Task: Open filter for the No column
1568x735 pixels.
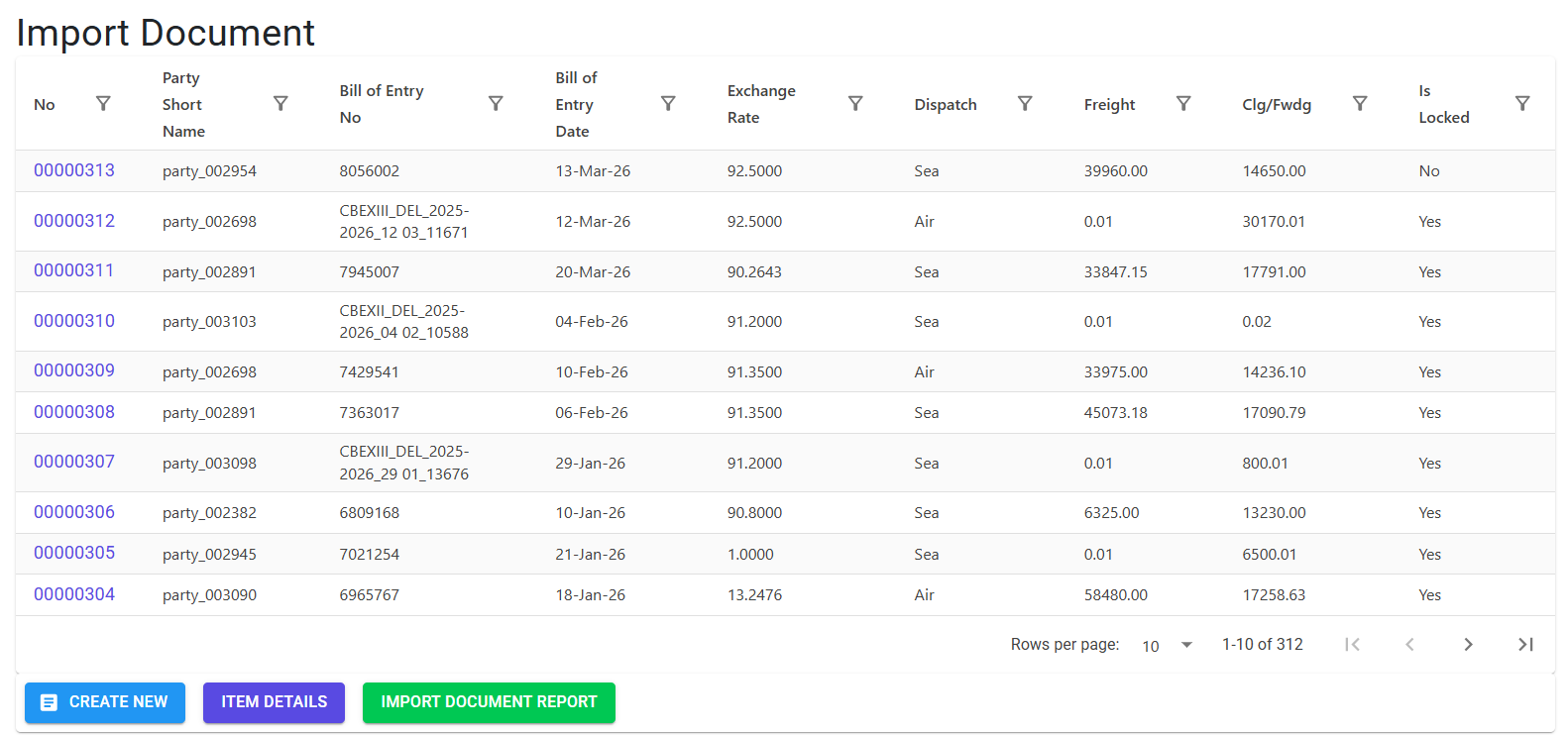Action: (103, 104)
